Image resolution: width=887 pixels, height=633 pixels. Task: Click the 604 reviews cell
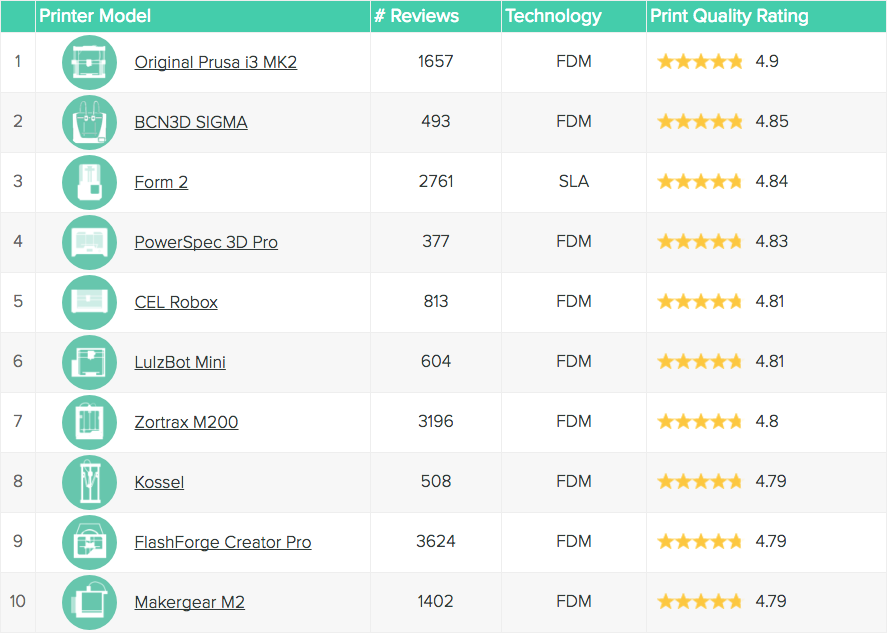436,361
